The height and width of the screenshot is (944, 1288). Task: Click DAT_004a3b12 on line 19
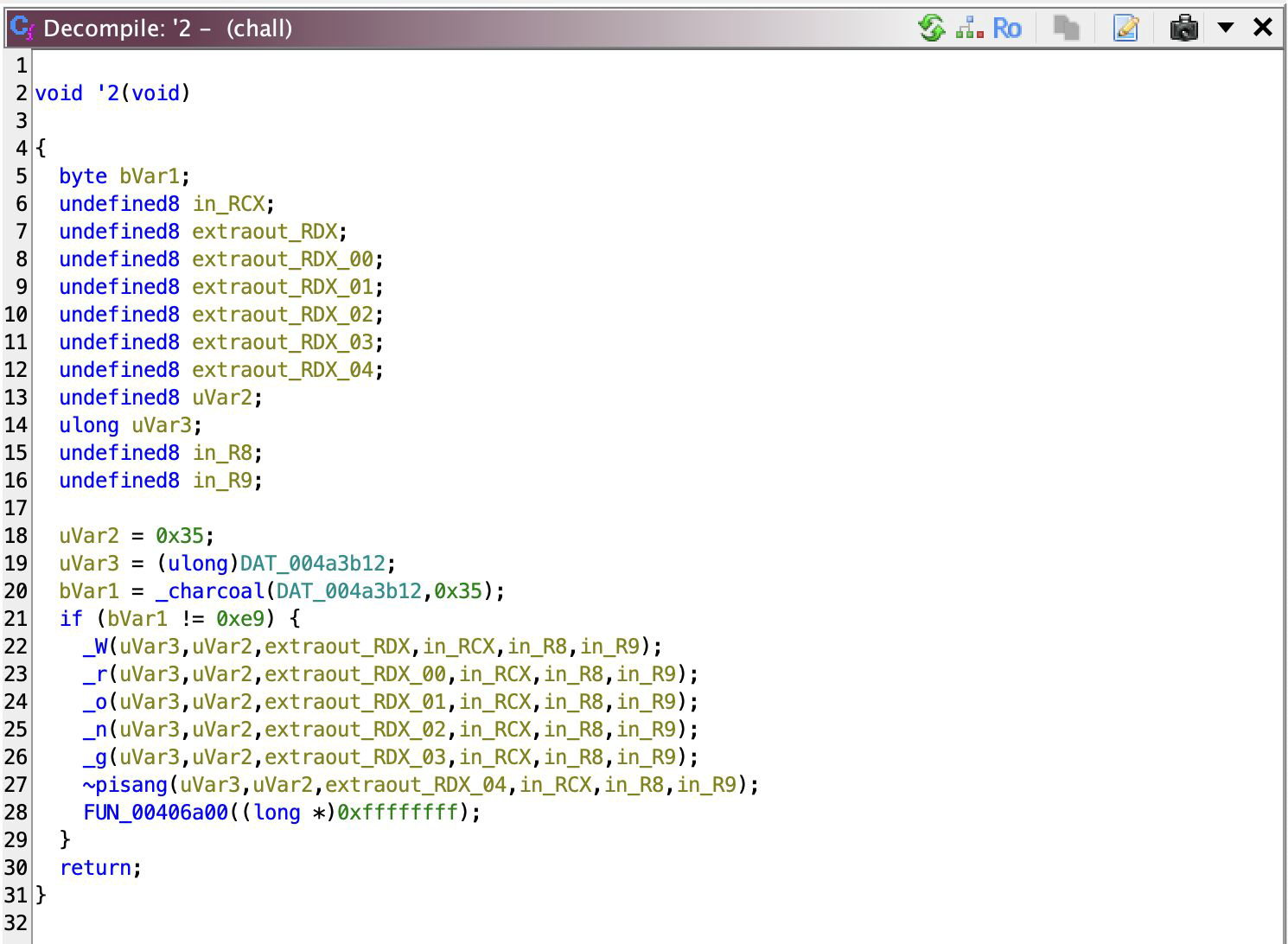click(312, 564)
